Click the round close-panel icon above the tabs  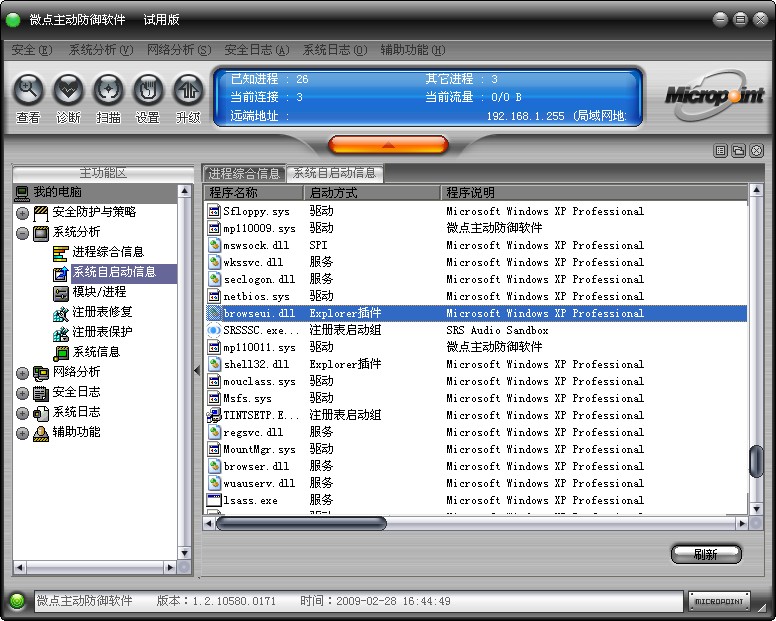pos(757,151)
